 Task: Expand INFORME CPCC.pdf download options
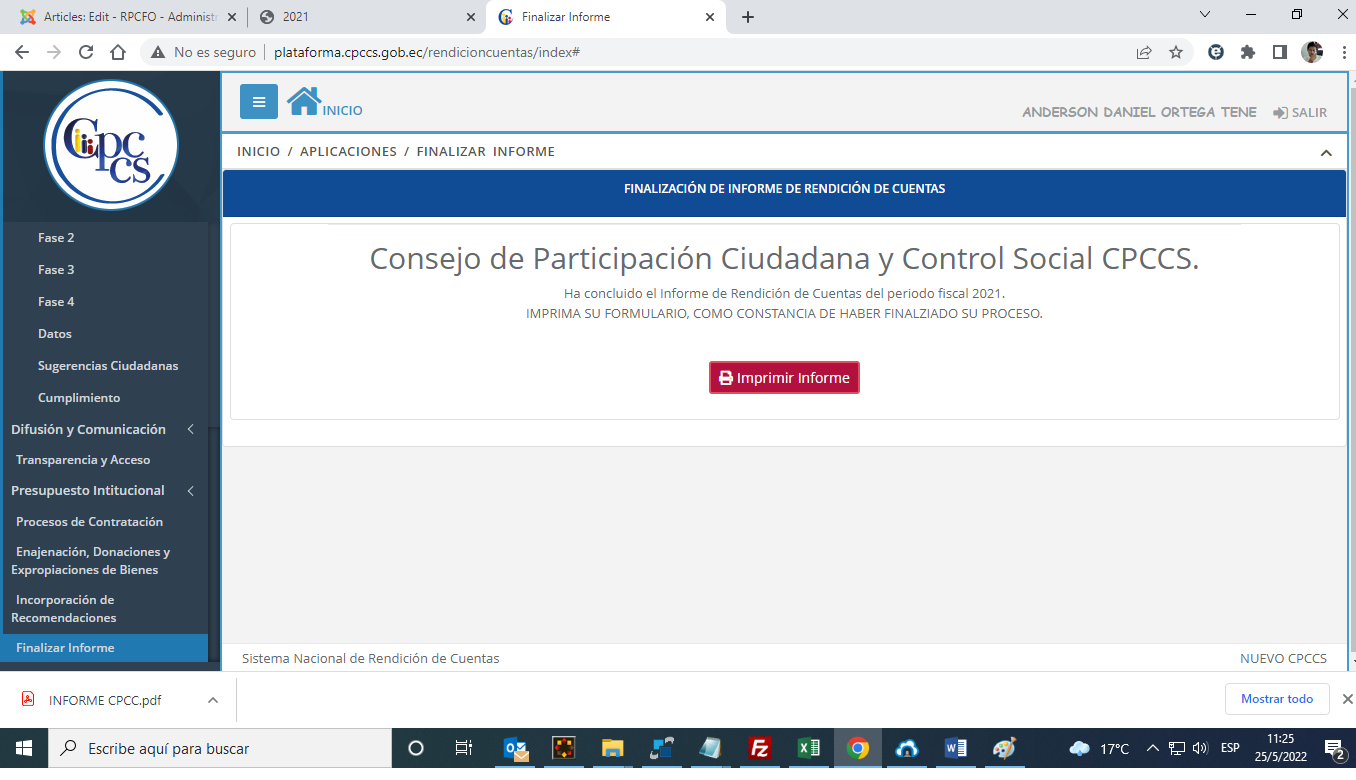click(x=213, y=700)
